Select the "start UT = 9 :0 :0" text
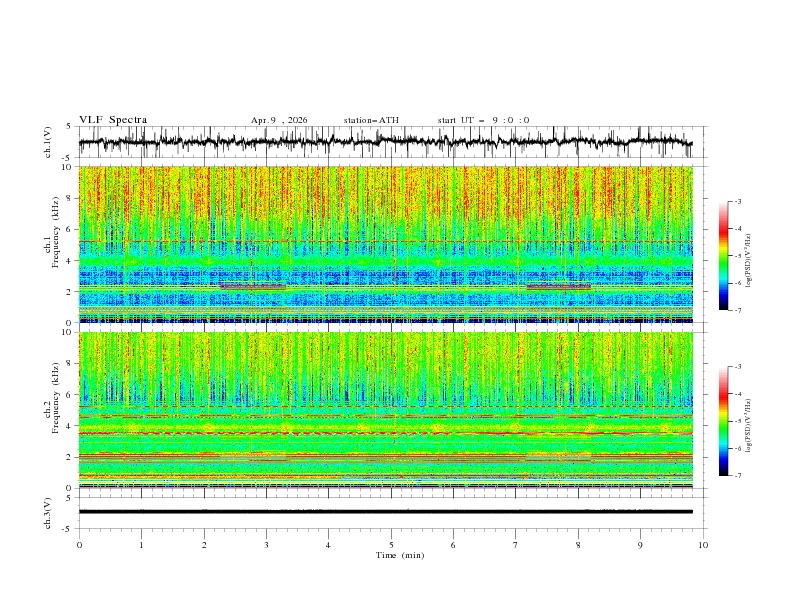The image size is (792, 612). coord(483,120)
